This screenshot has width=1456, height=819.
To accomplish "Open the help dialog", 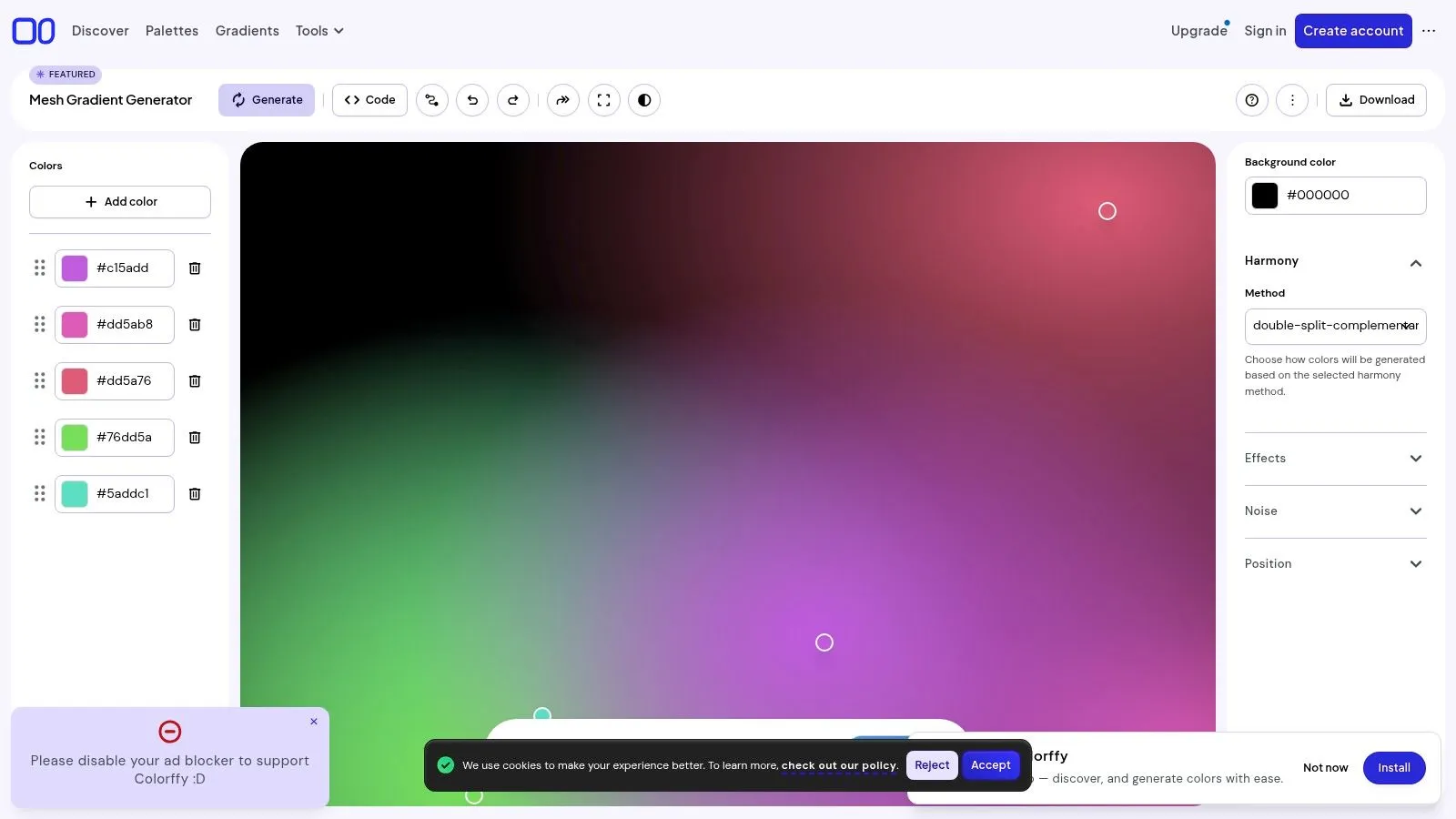I will click(x=1251, y=100).
